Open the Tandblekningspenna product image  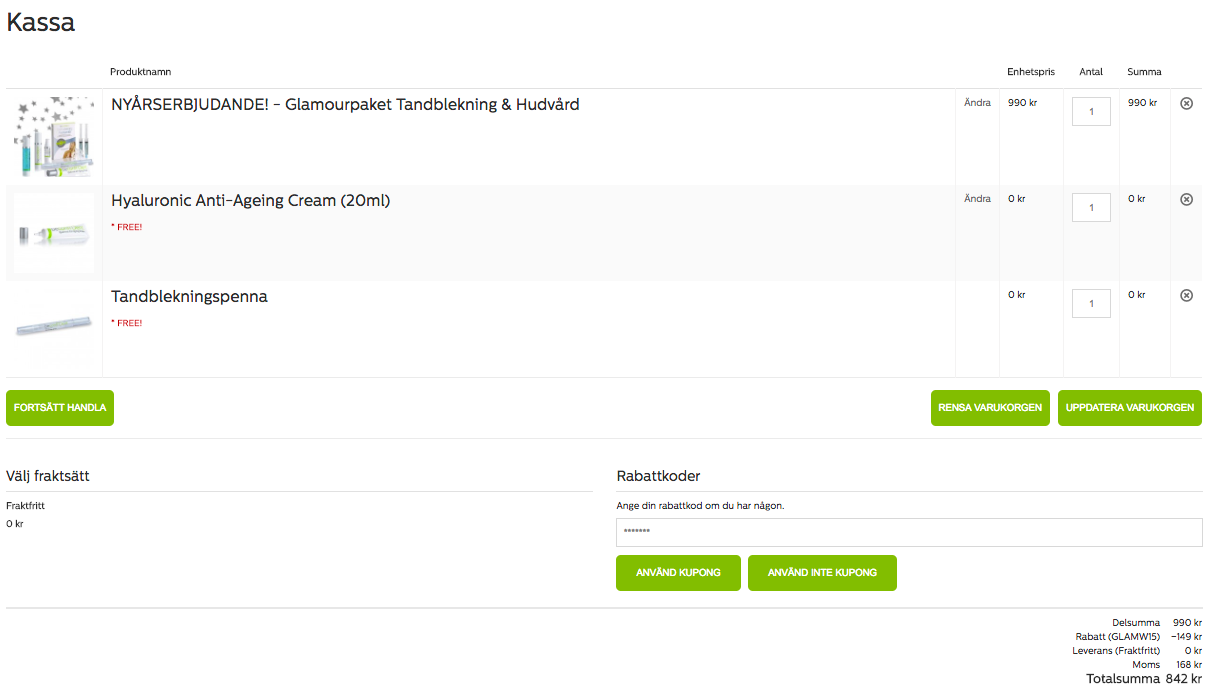tap(55, 329)
